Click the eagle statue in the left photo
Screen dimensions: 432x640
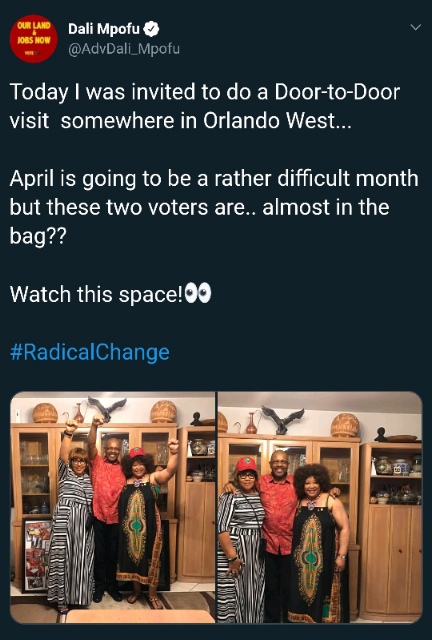107,409
